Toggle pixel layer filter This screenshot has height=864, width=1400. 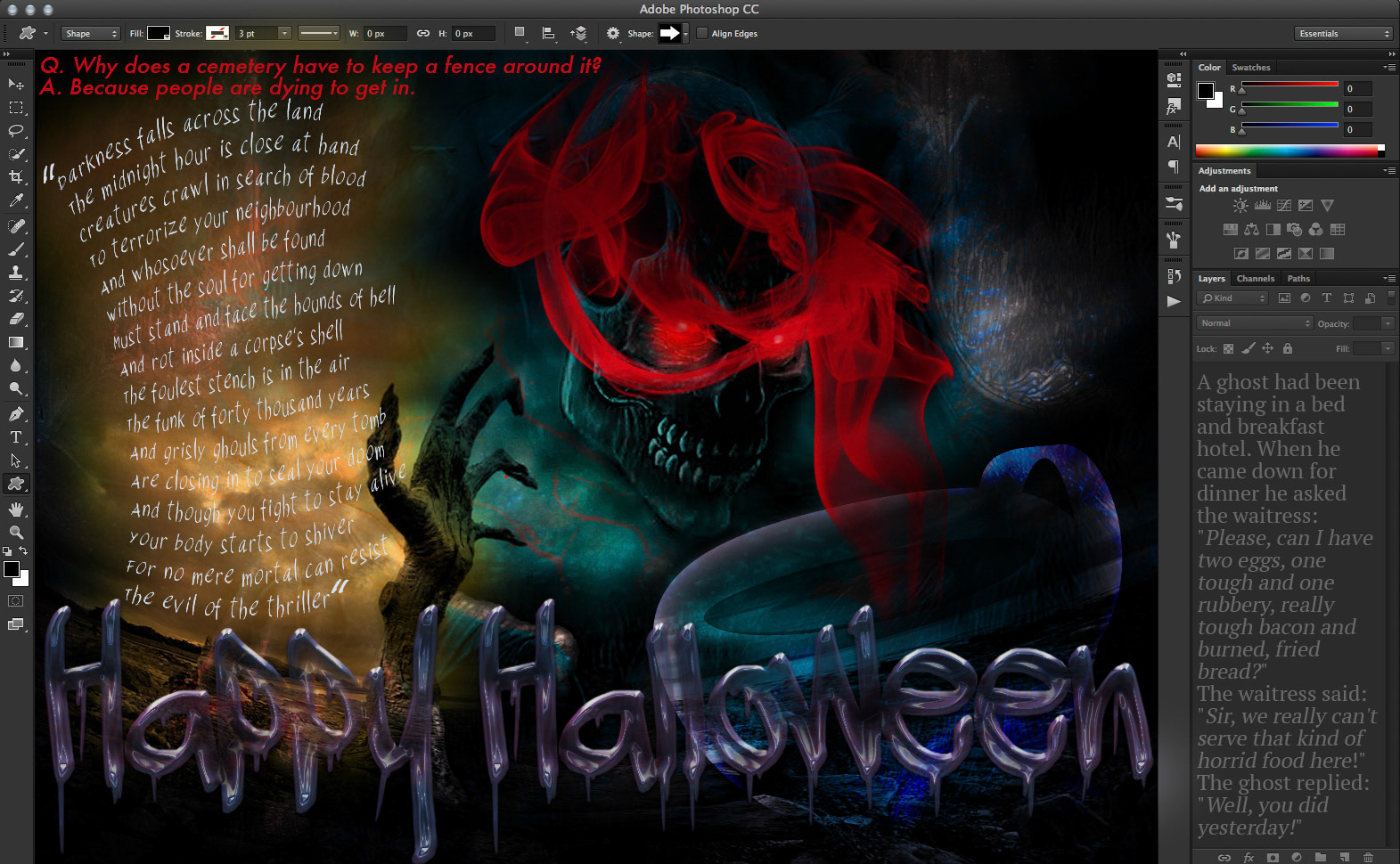click(x=1284, y=298)
